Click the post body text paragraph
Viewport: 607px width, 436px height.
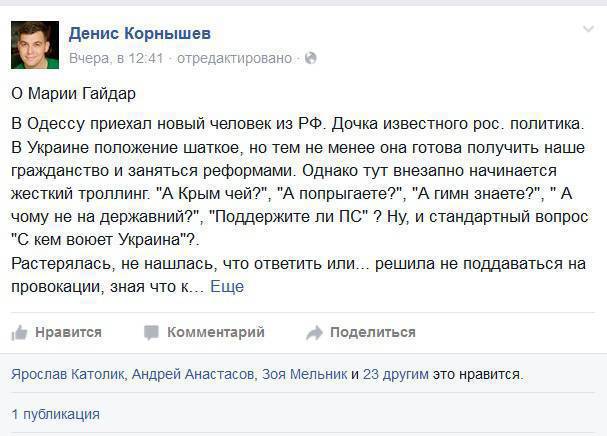point(300,205)
